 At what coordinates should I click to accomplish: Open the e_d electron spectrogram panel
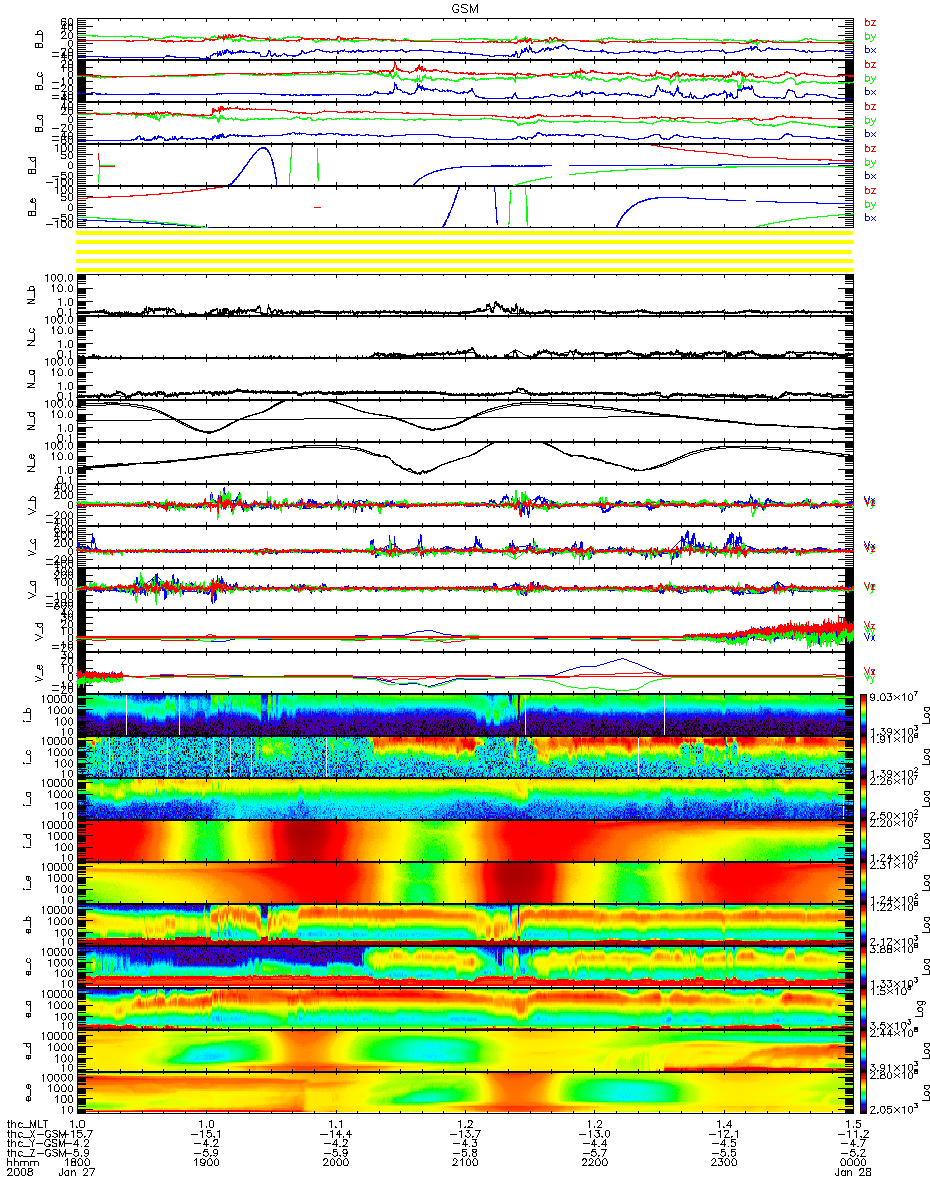point(465,1051)
